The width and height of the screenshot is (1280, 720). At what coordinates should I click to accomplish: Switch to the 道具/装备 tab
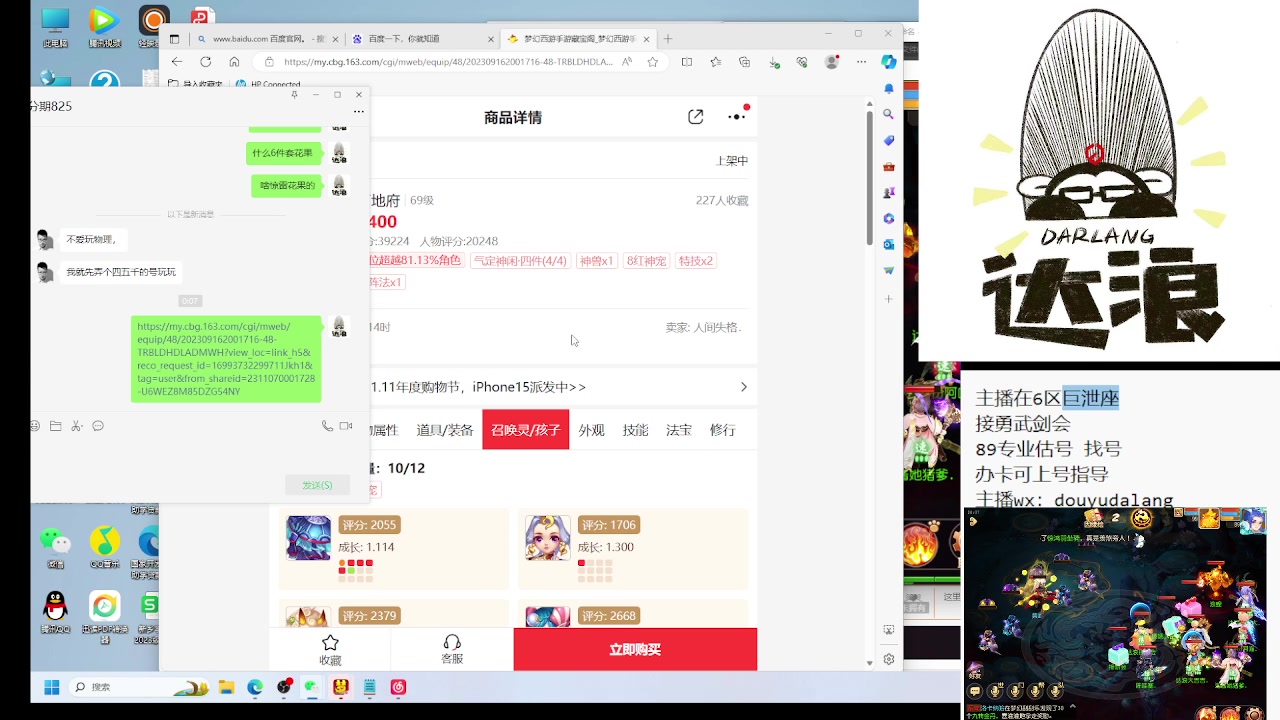[x=445, y=430]
